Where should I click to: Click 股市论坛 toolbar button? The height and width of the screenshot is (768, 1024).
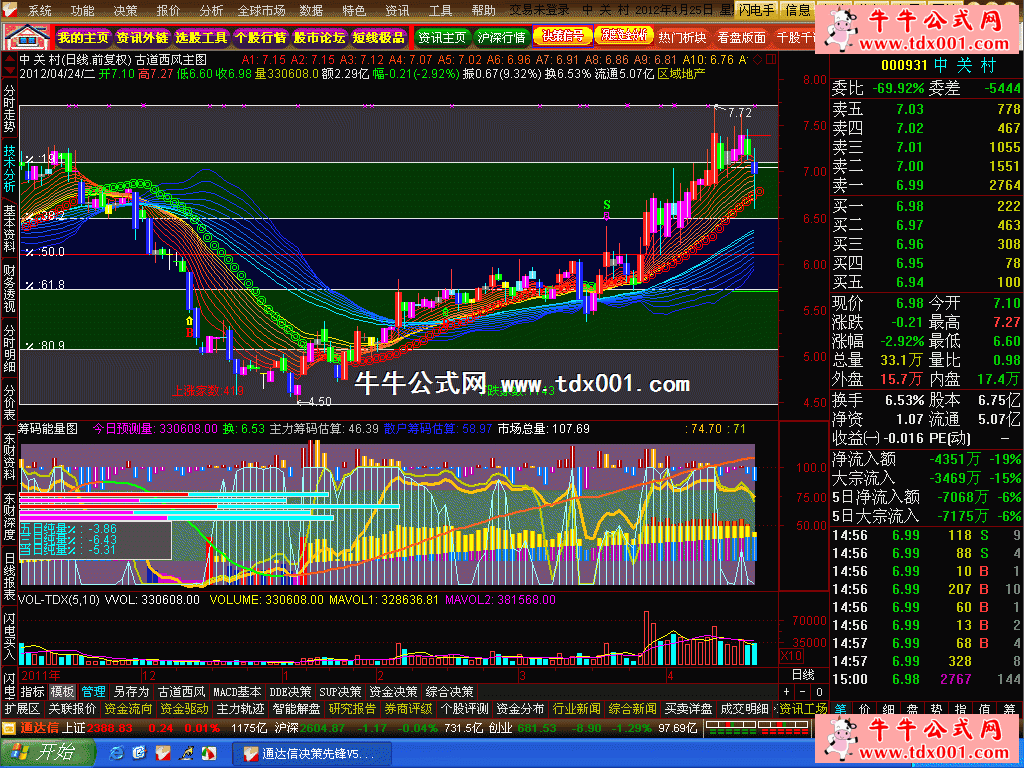[319, 37]
